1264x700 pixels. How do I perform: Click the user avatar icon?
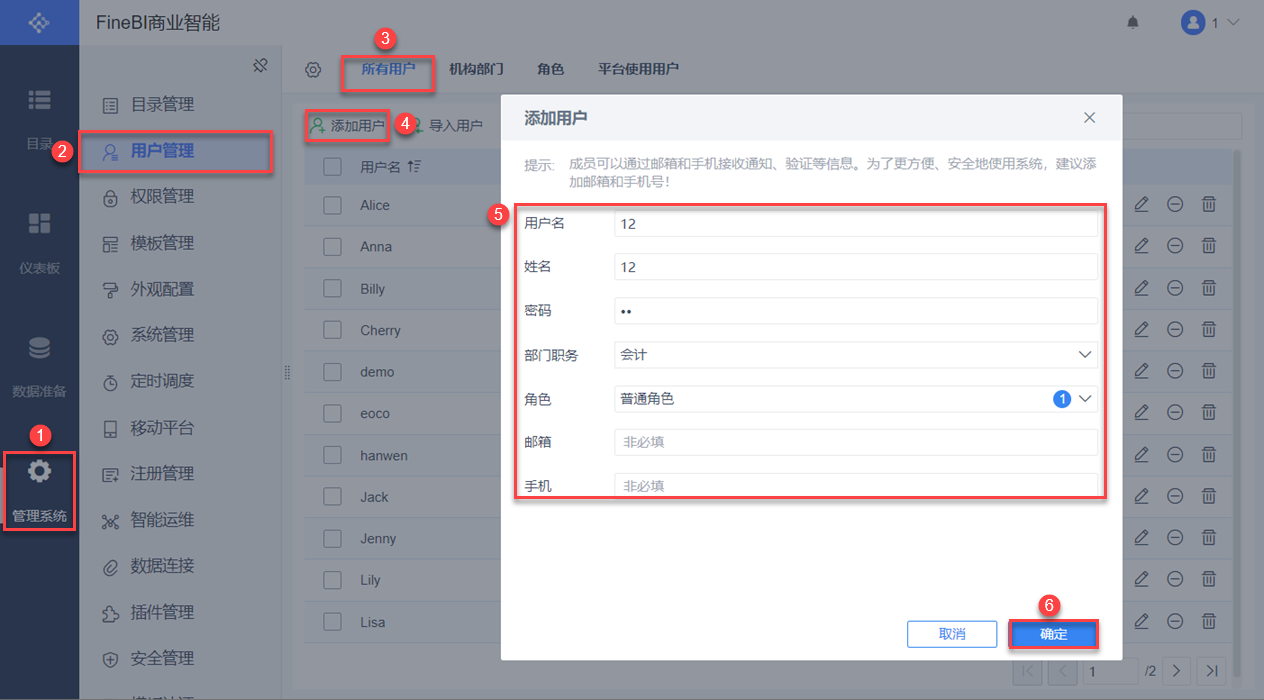click(x=1192, y=22)
